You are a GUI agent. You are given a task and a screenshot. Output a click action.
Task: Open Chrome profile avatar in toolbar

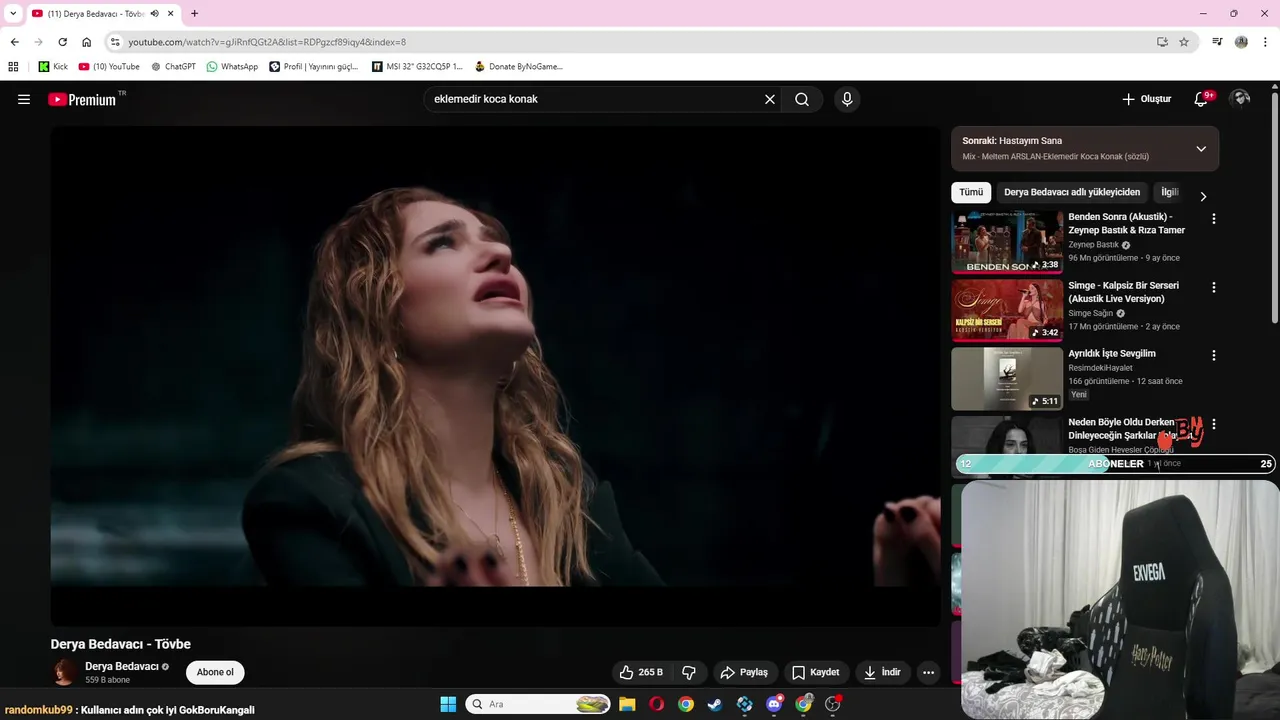[x=1241, y=42]
